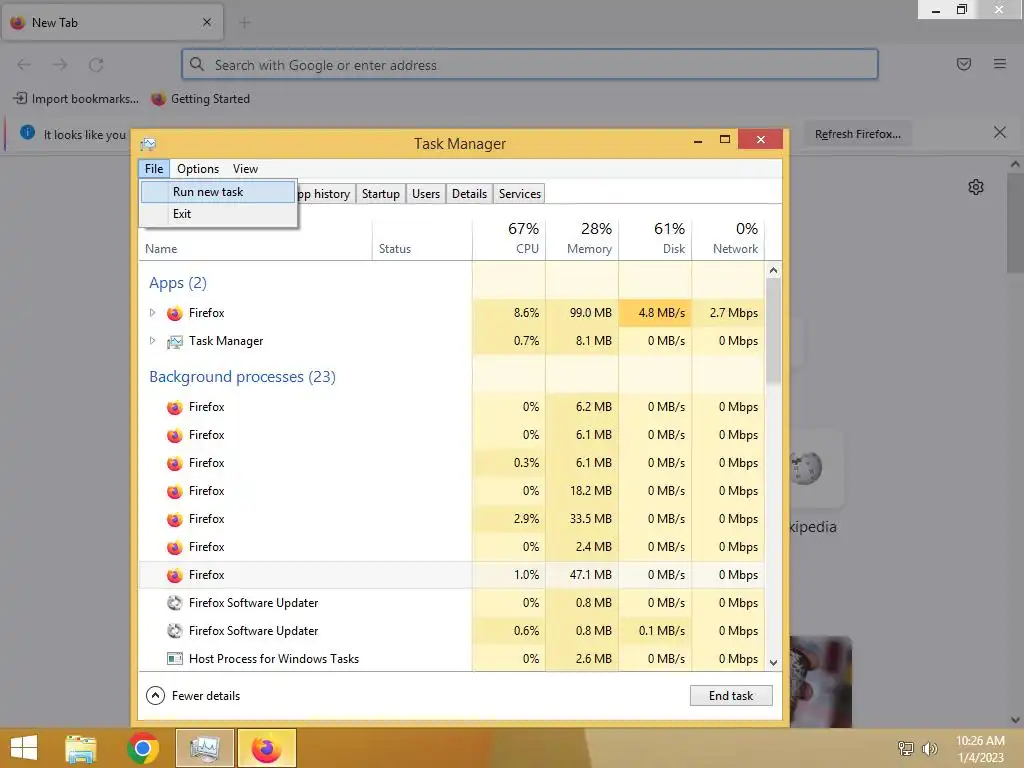Open Firefox's hamburger application menu
The width and height of the screenshot is (1024, 768).
click(1000, 64)
